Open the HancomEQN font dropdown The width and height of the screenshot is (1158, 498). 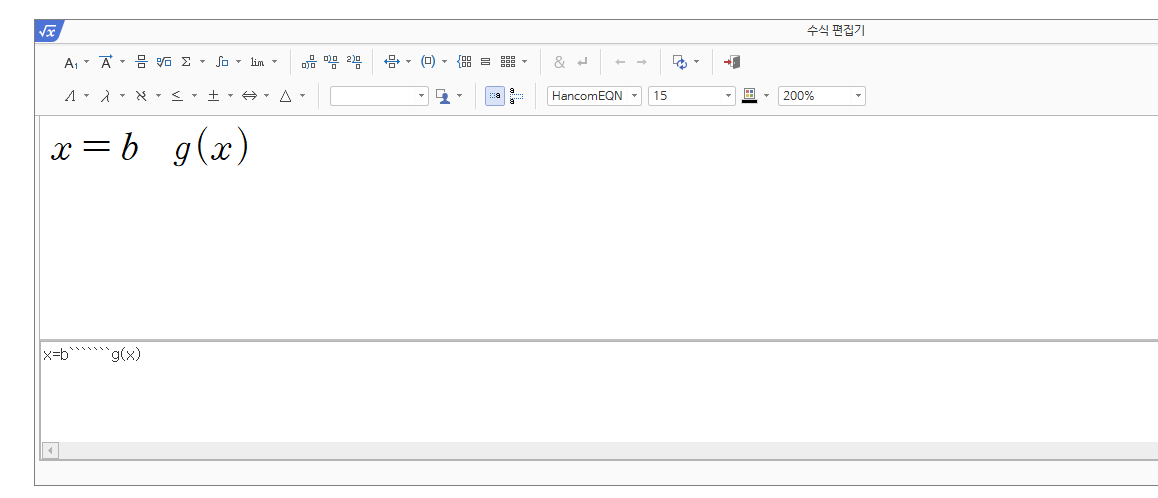point(595,96)
